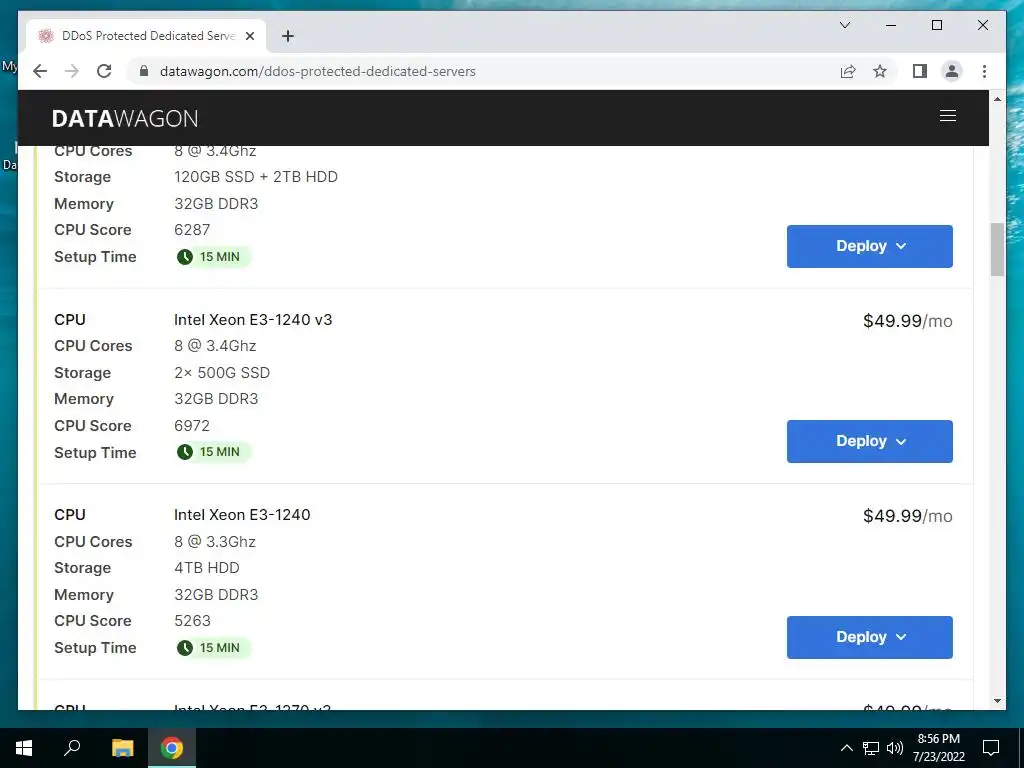Screen dimensions: 1024x768
Task: Click the DATAWAGON logo
Action: (125, 118)
